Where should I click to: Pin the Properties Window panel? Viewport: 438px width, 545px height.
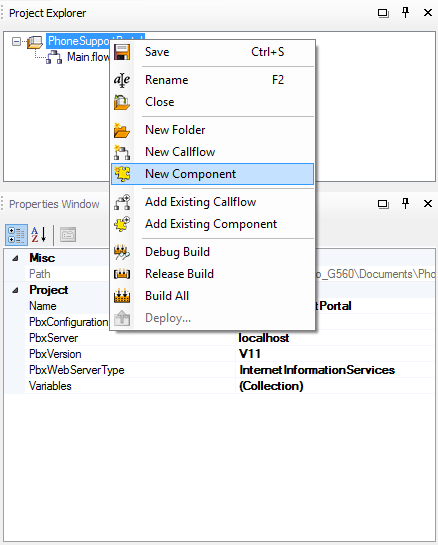[405, 203]
